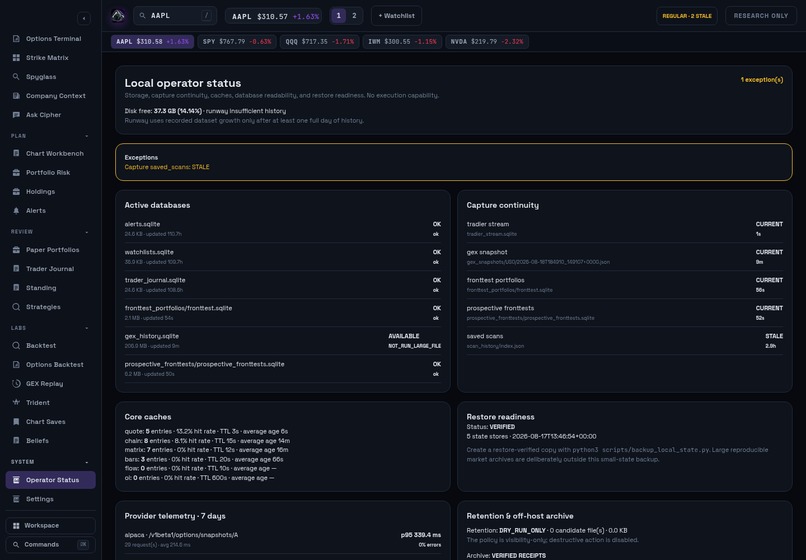Click the DRY_RUN_ONLY retention value
Image resolution: width=806 pixels, height=560 pixels.
[522, 530]
